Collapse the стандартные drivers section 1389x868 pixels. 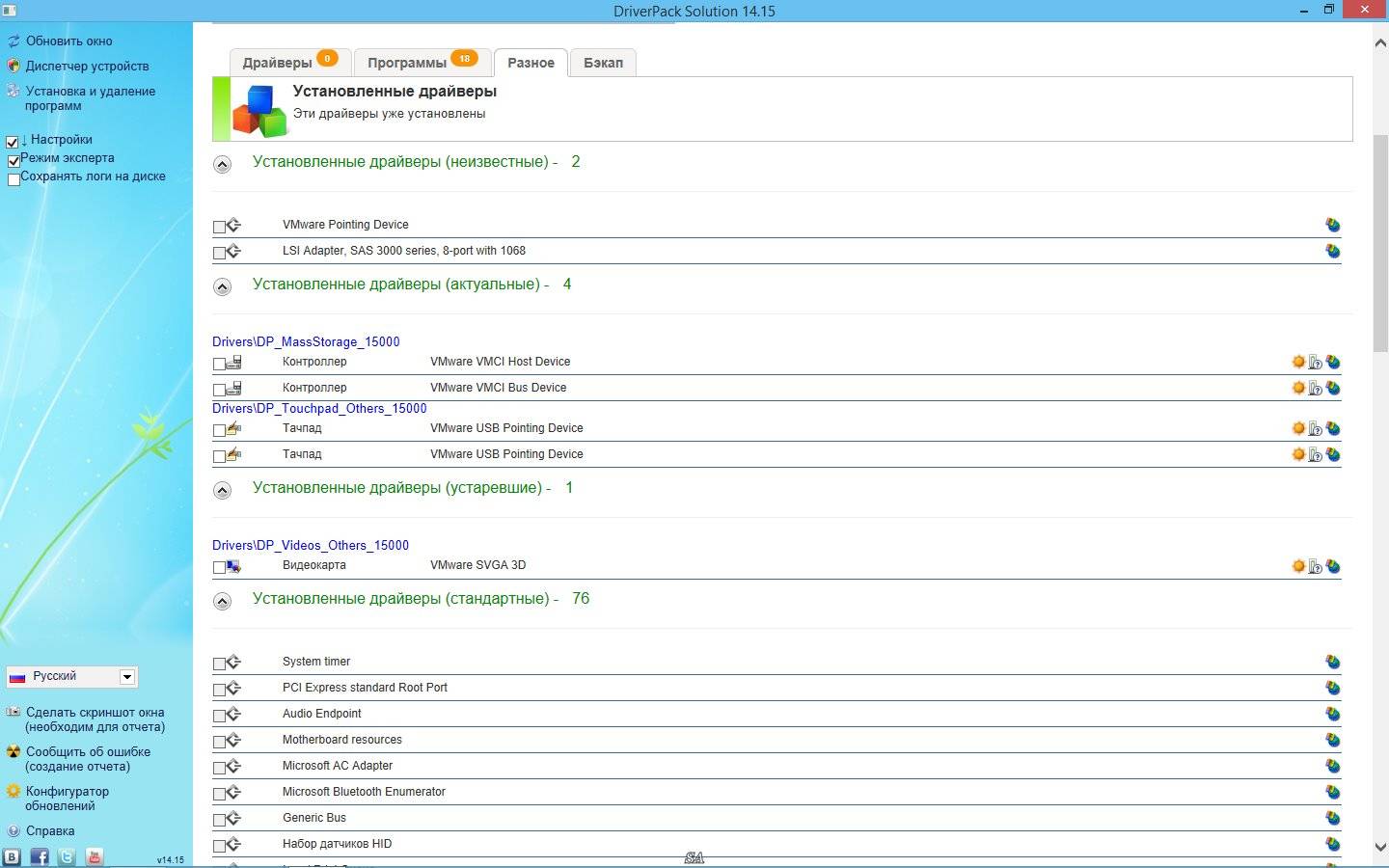pos(222,601)
